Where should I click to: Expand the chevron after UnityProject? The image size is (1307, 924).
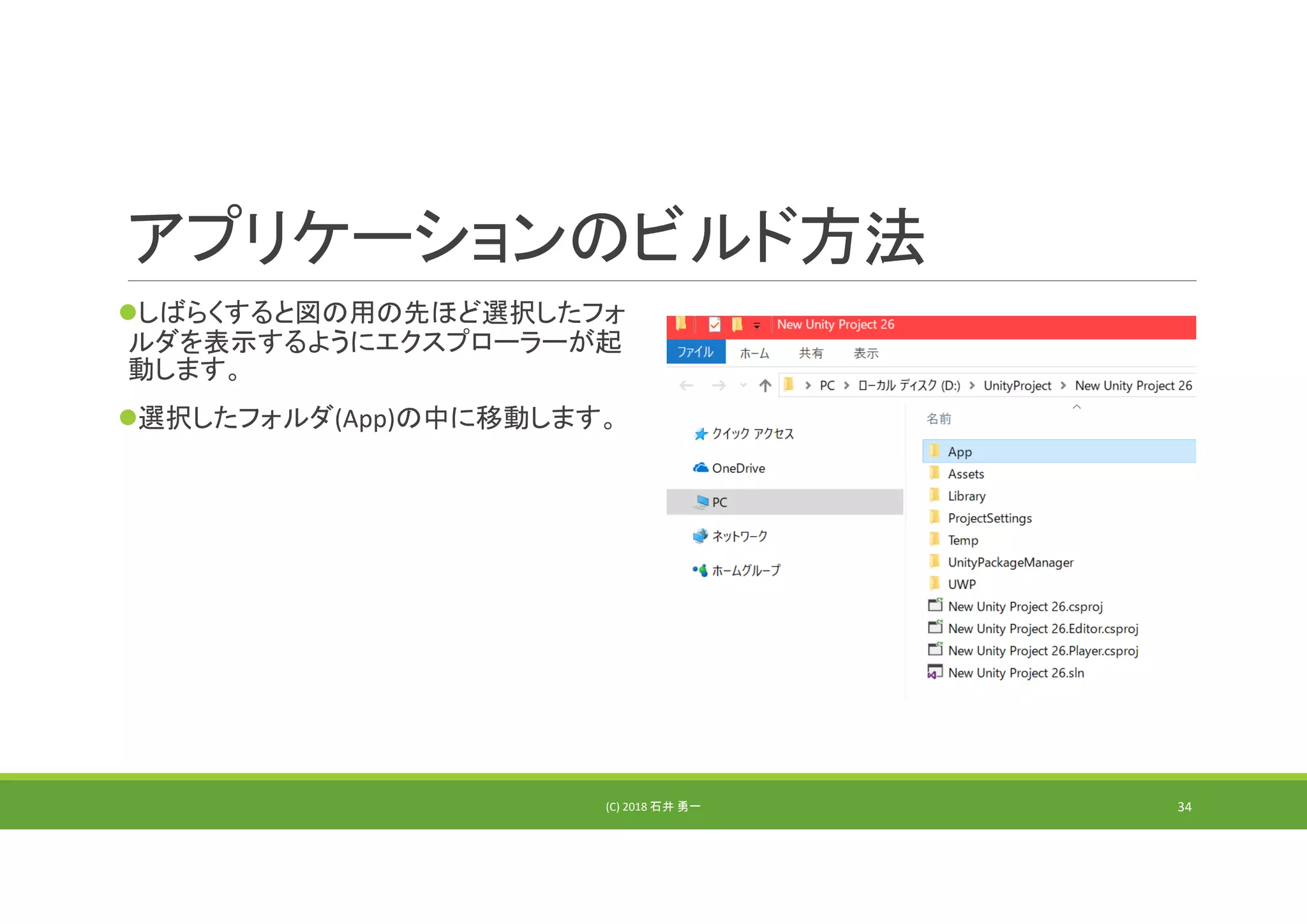pos(1063,385)
